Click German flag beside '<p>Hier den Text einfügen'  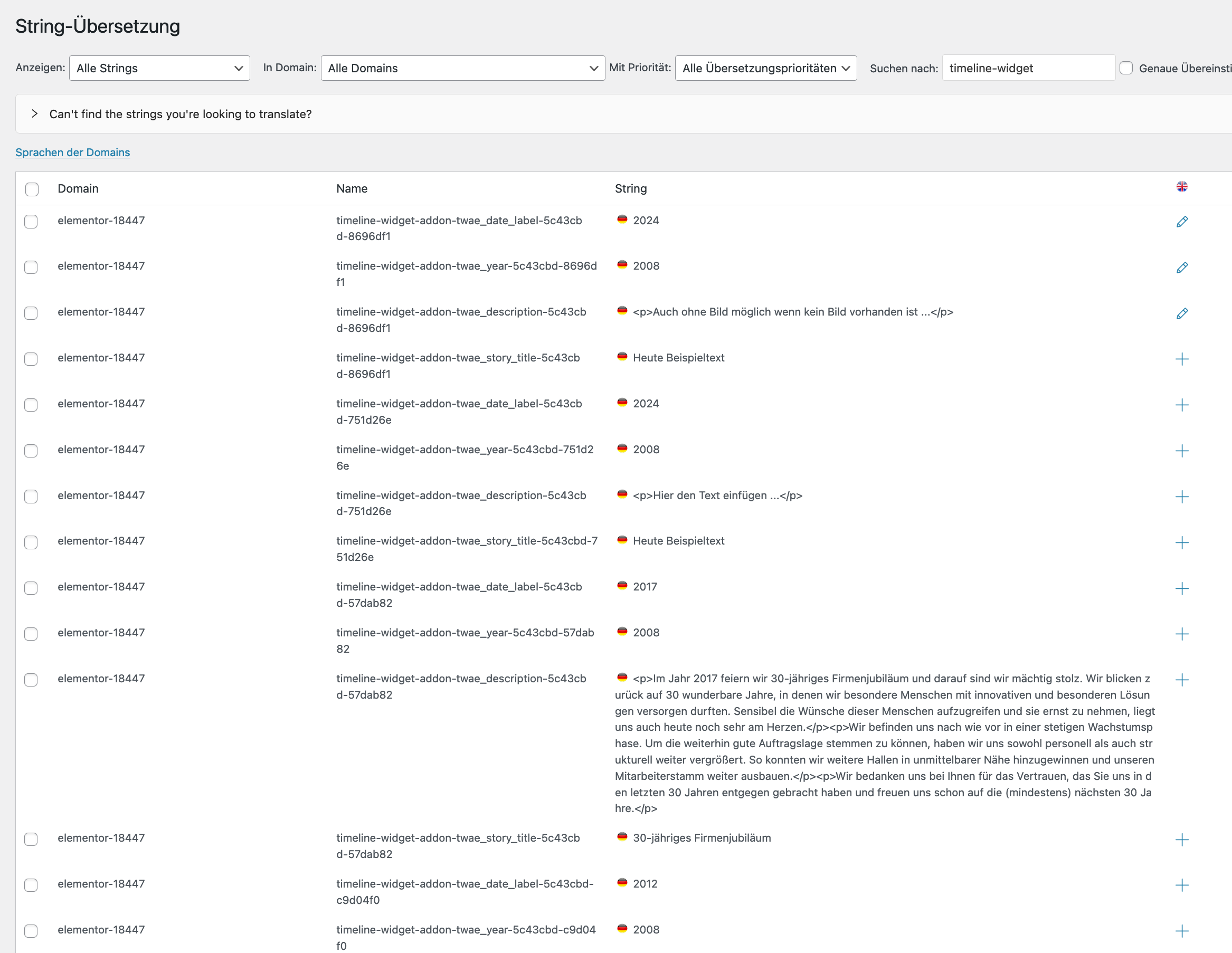(622, 494)
